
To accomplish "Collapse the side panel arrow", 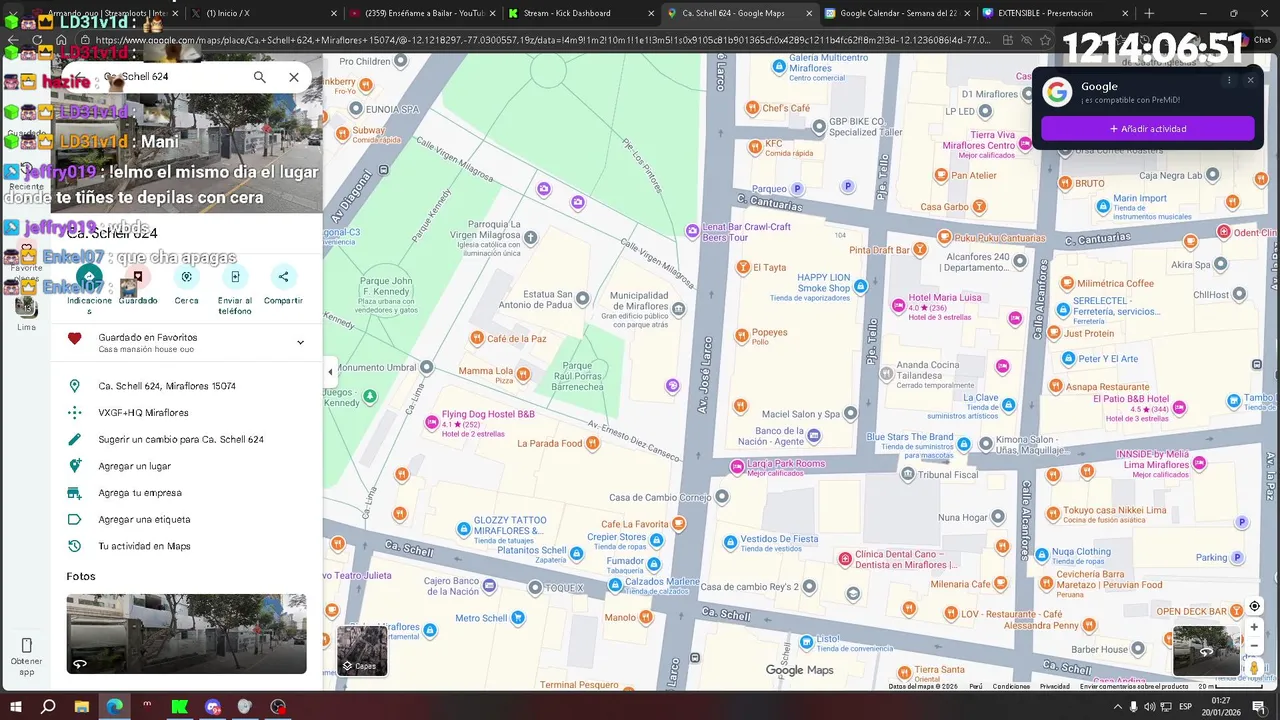I will [x=330, y=372].
